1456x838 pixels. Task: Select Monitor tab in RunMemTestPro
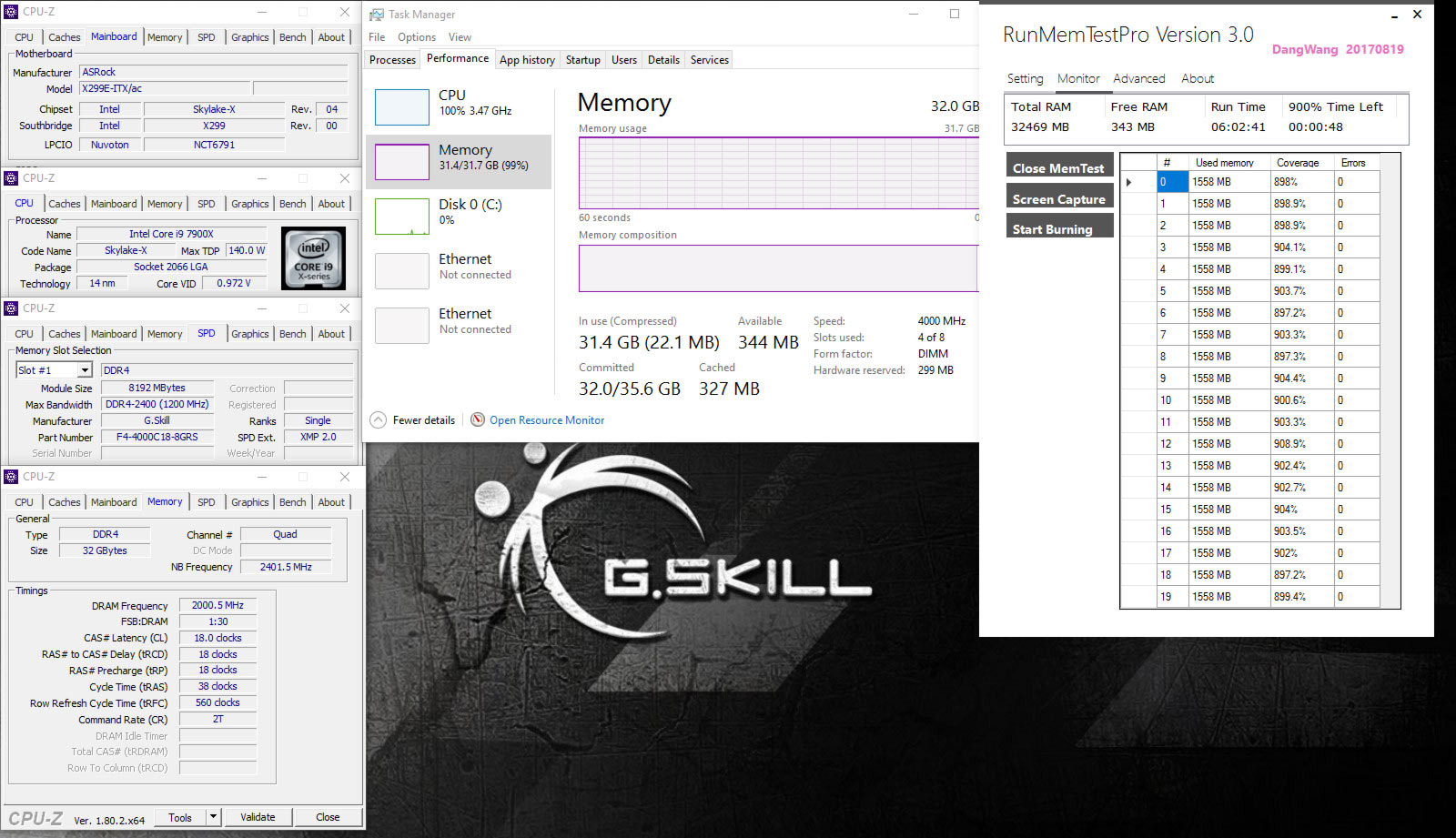[1078, 79]
